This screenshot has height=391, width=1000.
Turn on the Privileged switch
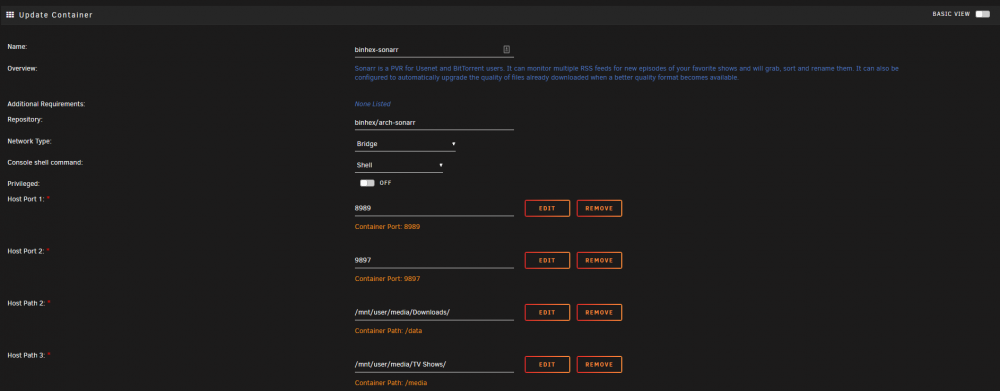click(367, 183)
